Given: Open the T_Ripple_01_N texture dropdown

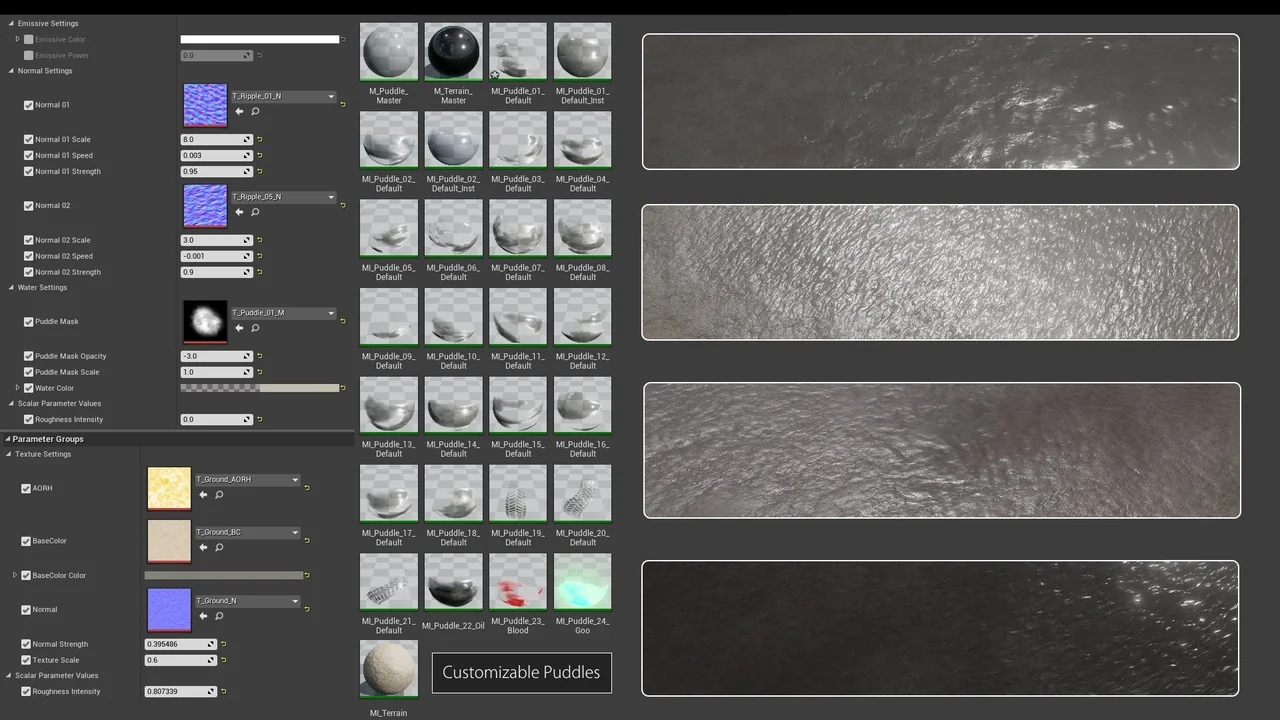Looking at the screenshot, I should coord(331,97).
